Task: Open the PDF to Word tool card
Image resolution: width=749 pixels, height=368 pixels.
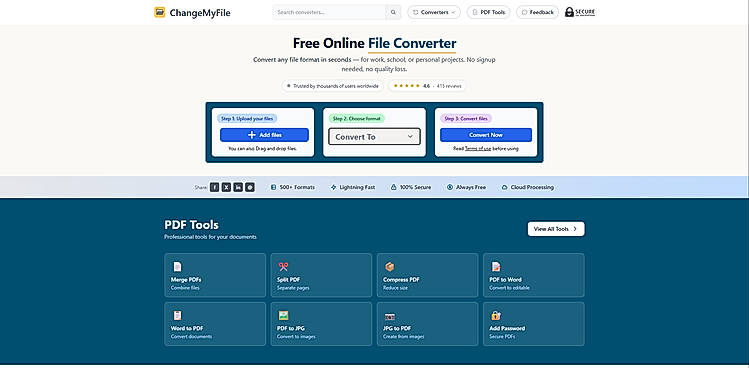Action: tap(534, 275)
